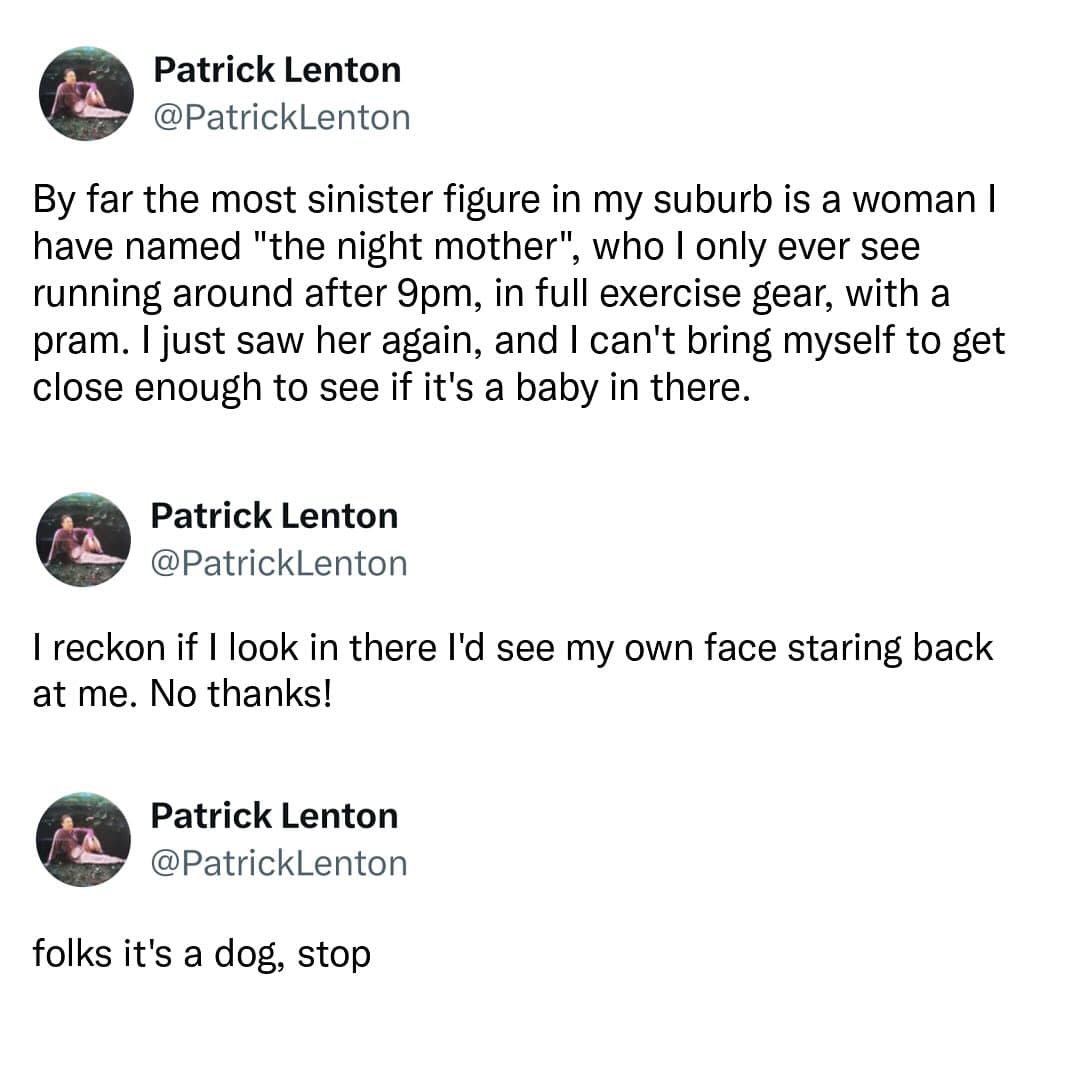
Task: Open the profile avatar on the first tweet
Action: click(x=86, y=94)
